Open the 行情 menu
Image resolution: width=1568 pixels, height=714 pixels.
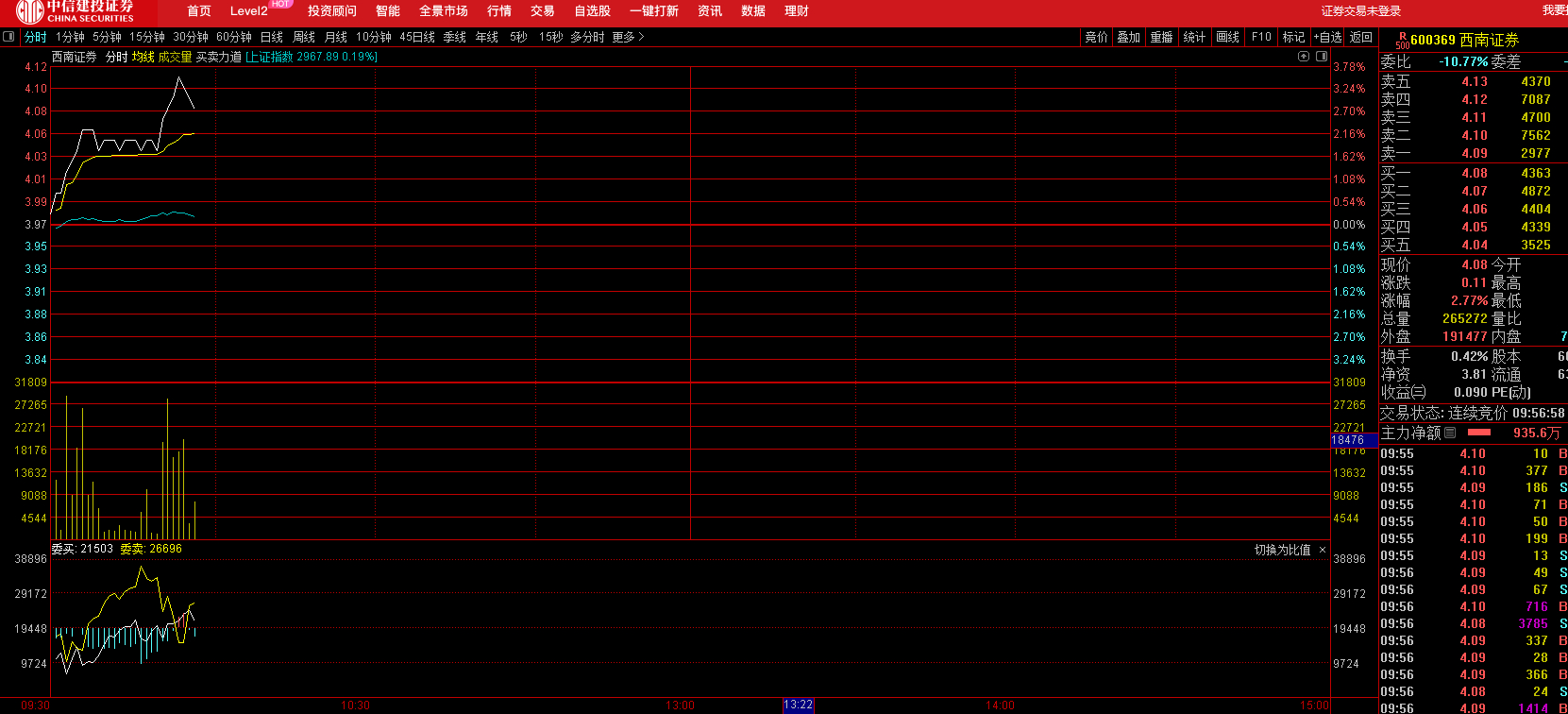tap(499, 11)
